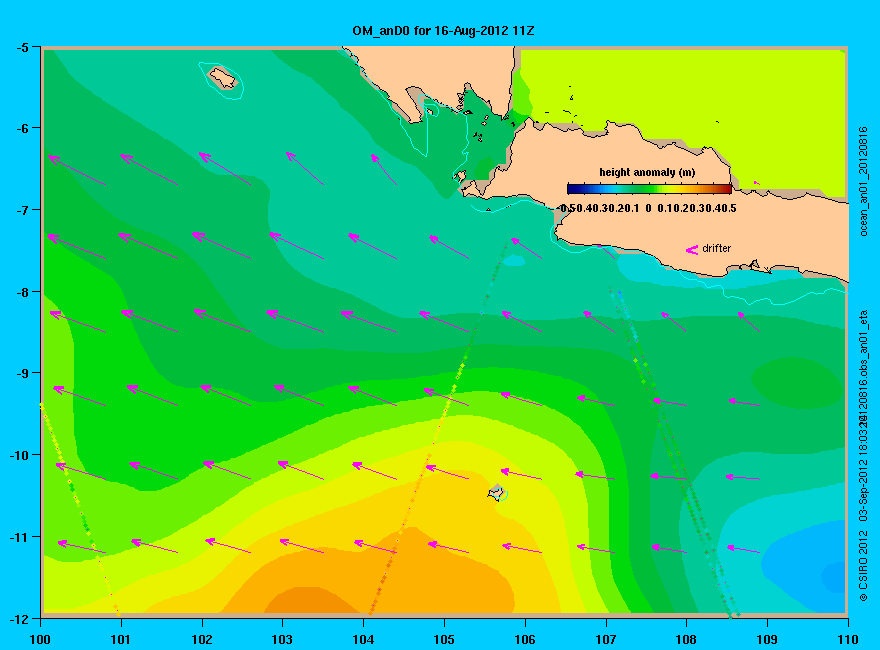880x650 pixels.
Task: Click the x-axis label '105'
Action: [444, 639]
